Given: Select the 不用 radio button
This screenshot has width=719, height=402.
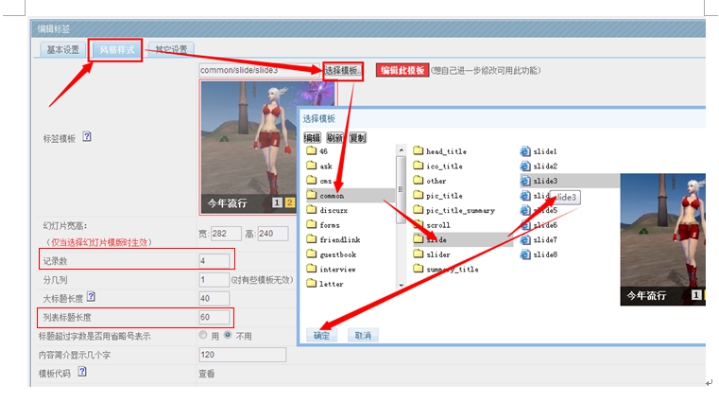Looking at the screenshot, I should (228, 336).
